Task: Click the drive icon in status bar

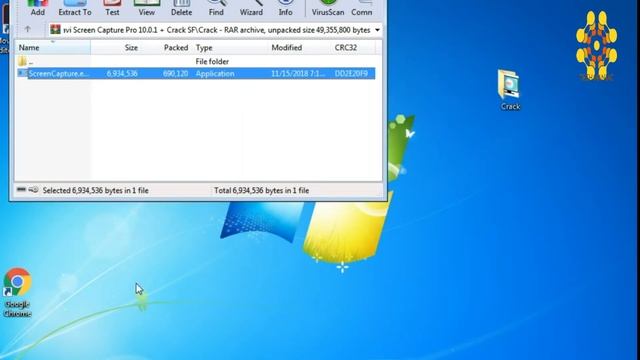Action: 21,190
